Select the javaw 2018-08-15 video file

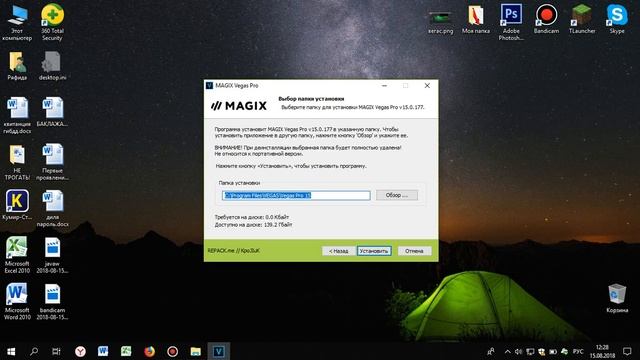click(52, 255)
